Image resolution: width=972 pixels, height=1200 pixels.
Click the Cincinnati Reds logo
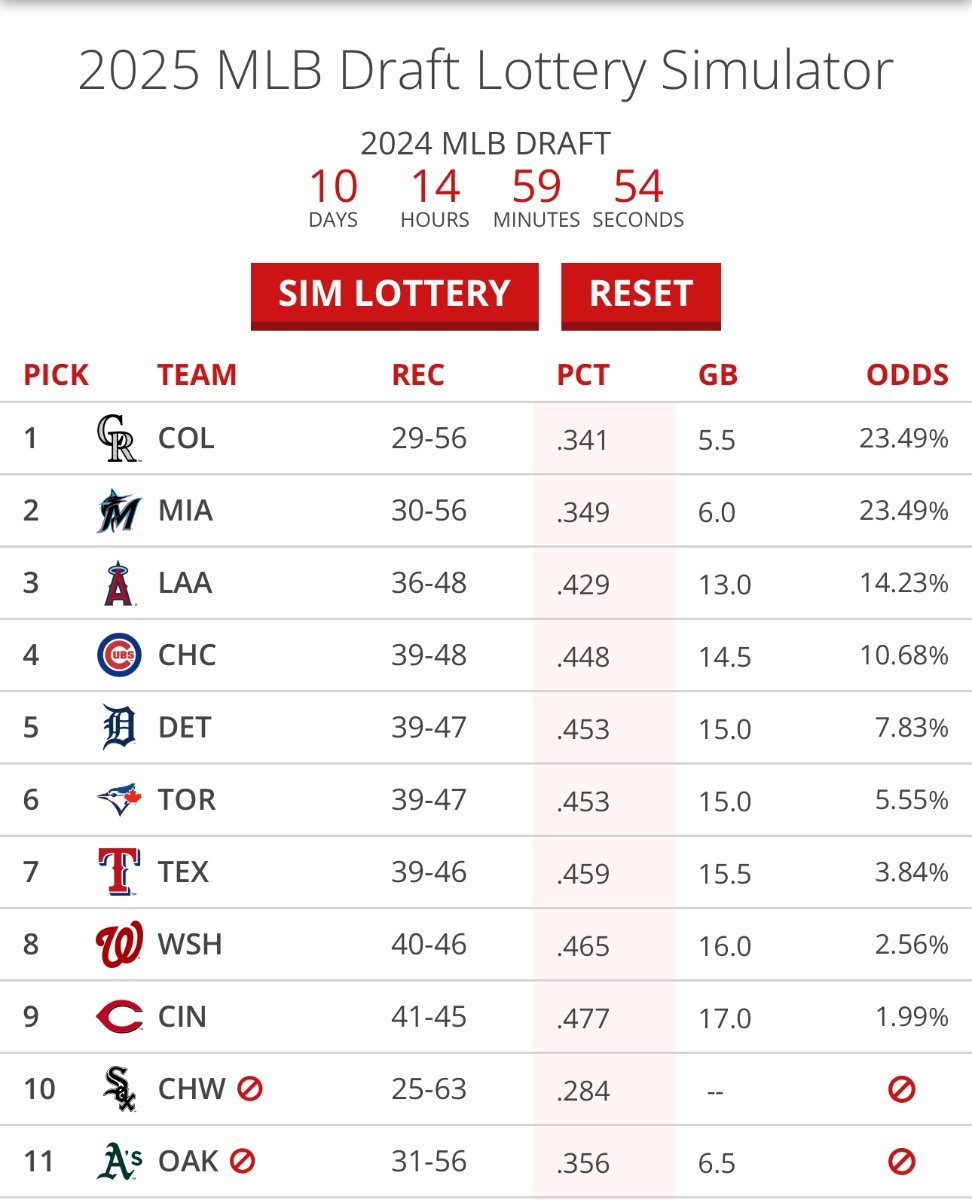click(x=118, y=1017)
